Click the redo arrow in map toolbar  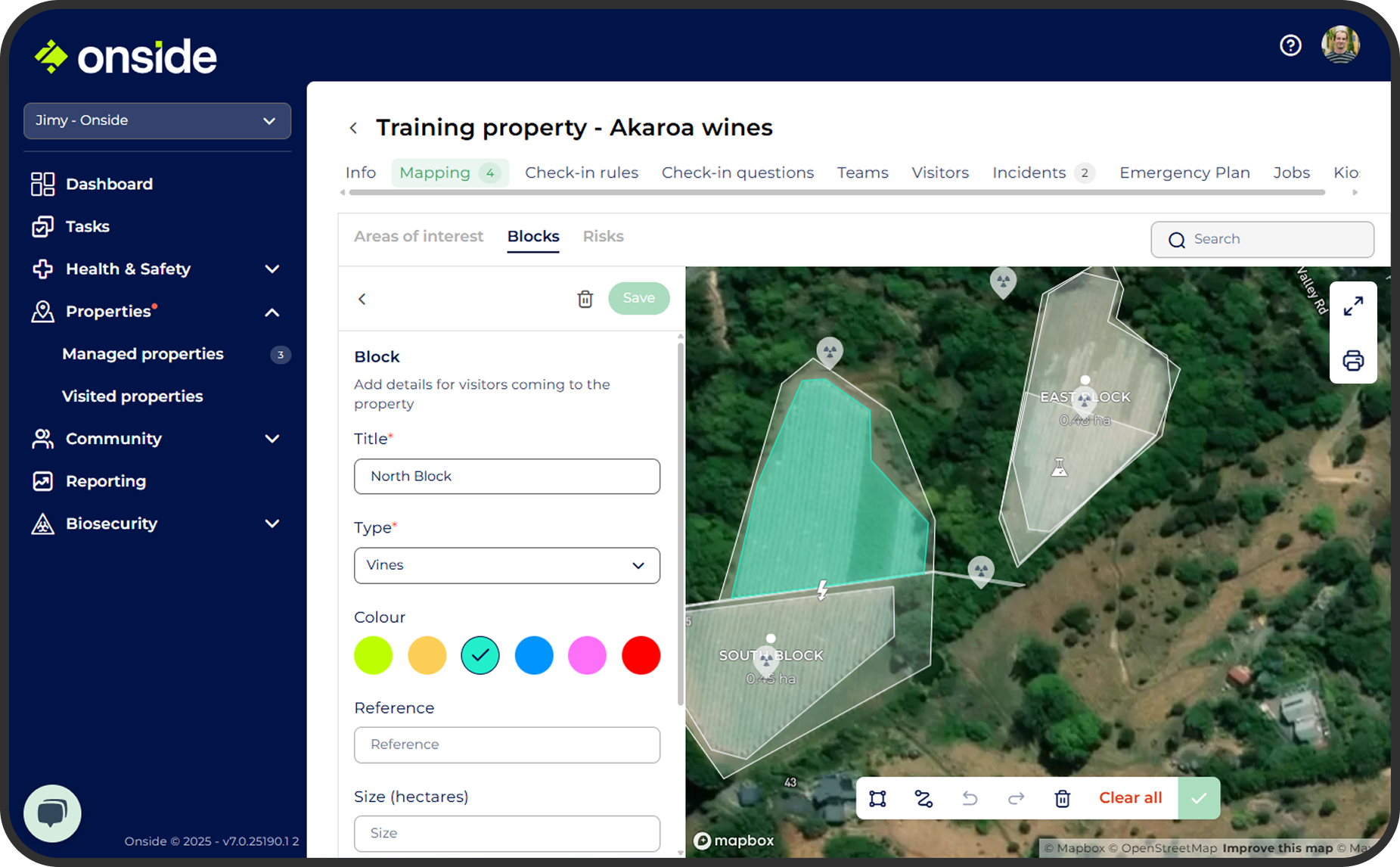pos(1016,798)
